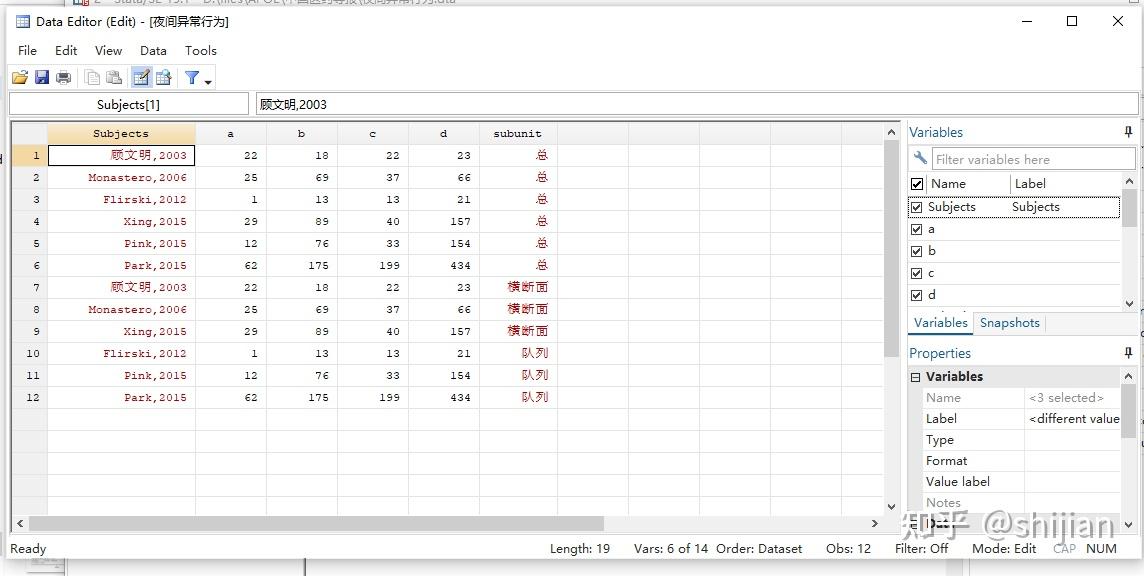Open the Data menu

(153, 50)
